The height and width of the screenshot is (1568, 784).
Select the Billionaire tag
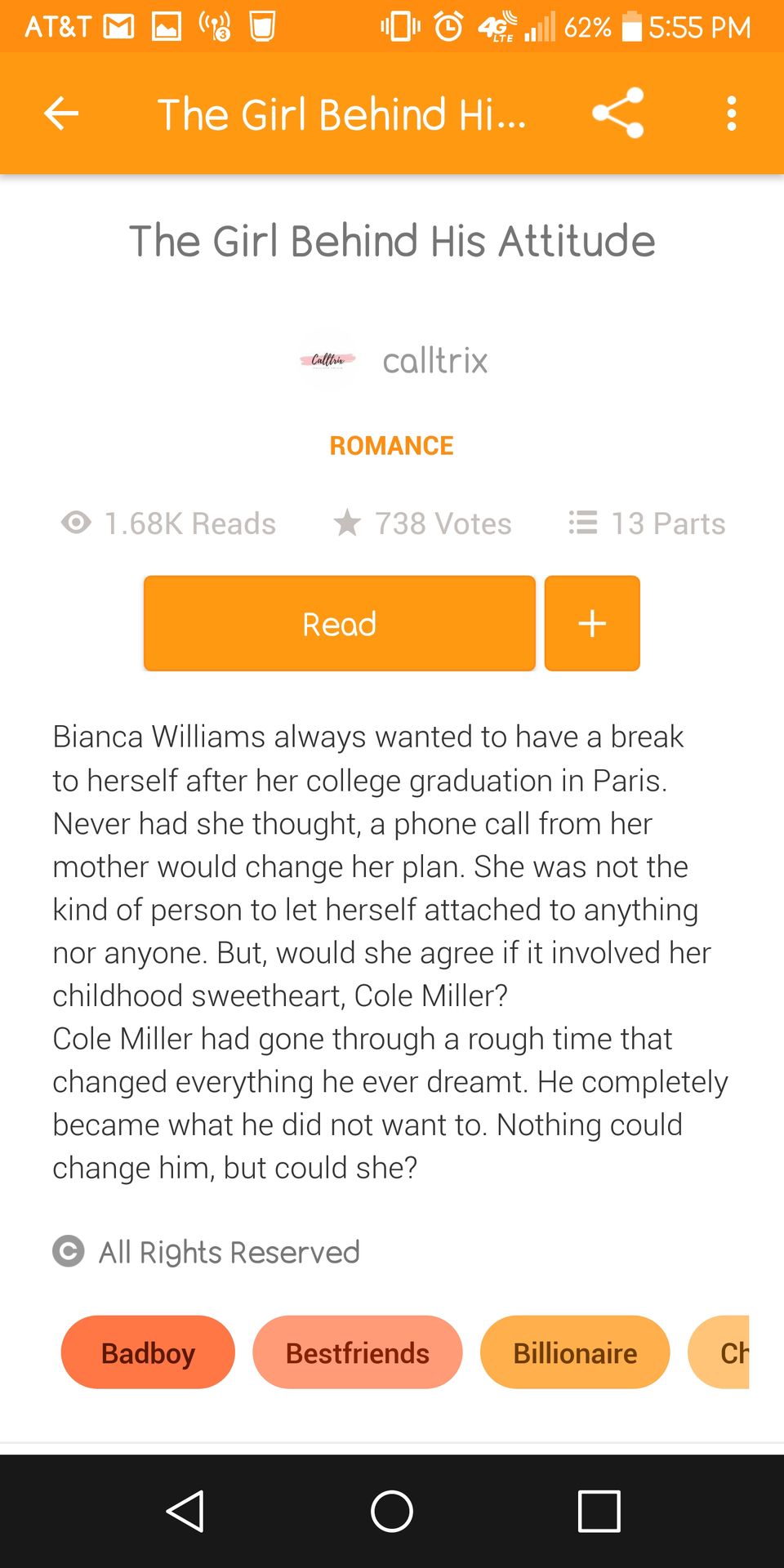(x=575, y=1352)
